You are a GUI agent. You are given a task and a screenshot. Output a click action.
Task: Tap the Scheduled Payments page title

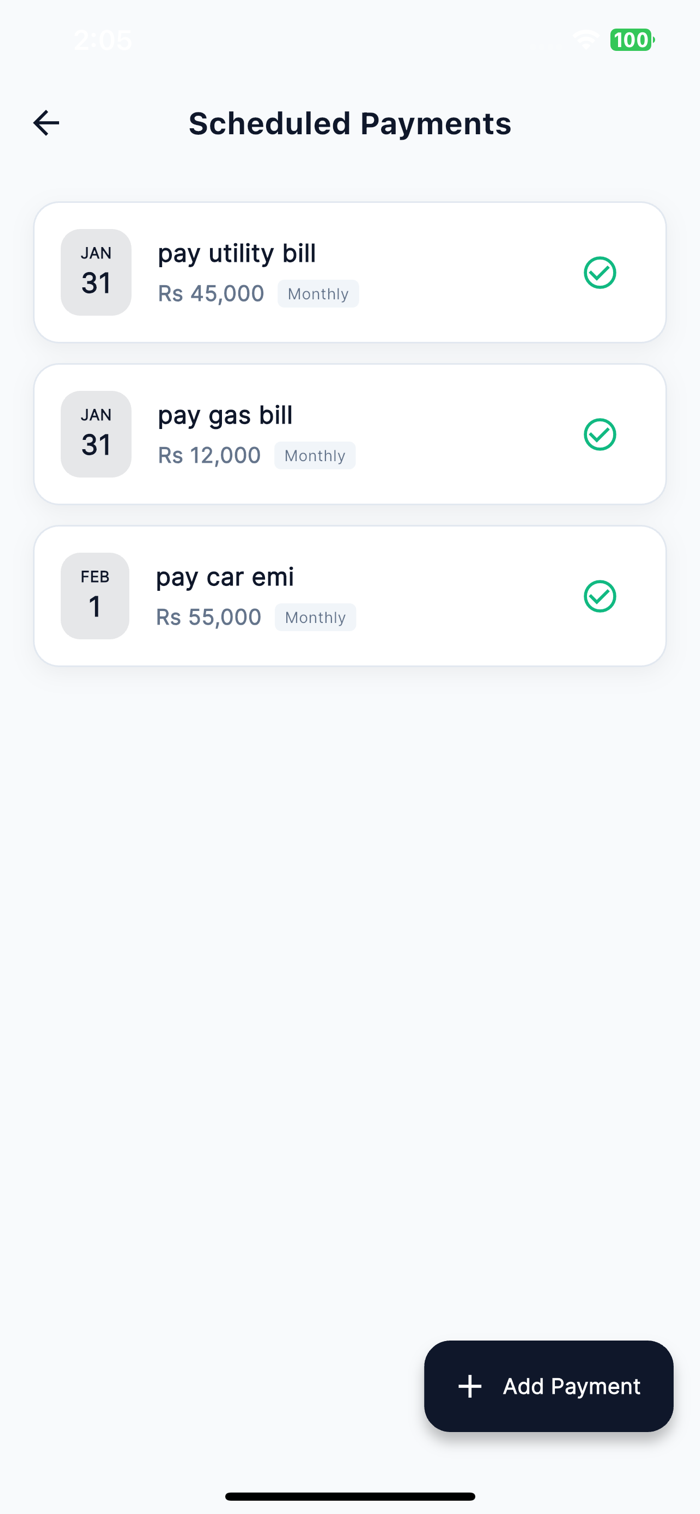point(350,123)
